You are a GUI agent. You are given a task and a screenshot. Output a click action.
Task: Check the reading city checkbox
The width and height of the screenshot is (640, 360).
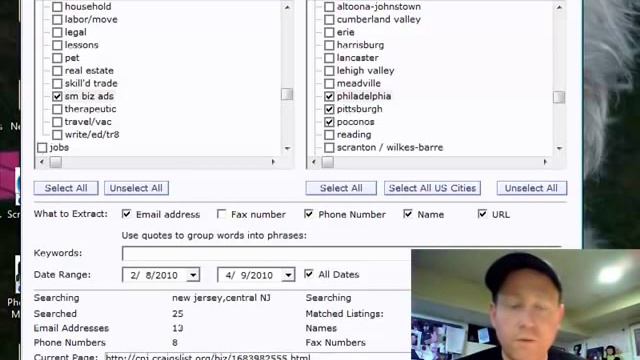pyautogui.click(x=329, y=135)
